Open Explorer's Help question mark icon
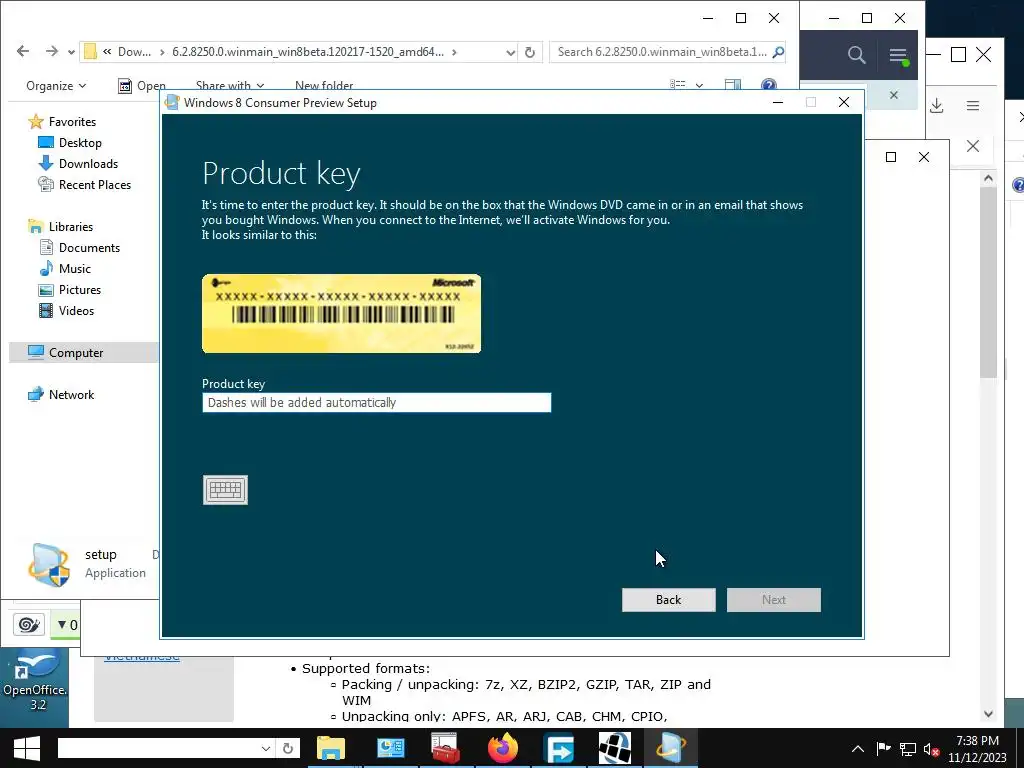 click(769, 85)
